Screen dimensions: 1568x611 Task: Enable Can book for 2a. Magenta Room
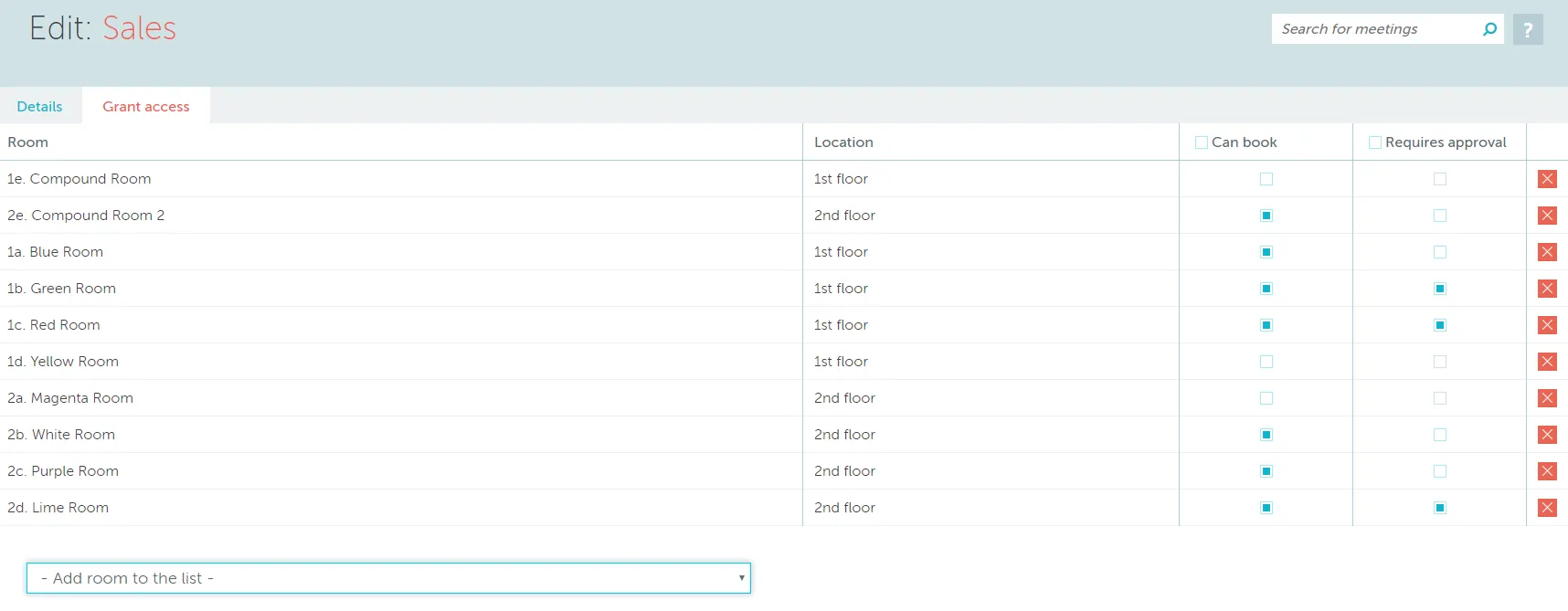tap(1266, 398)
